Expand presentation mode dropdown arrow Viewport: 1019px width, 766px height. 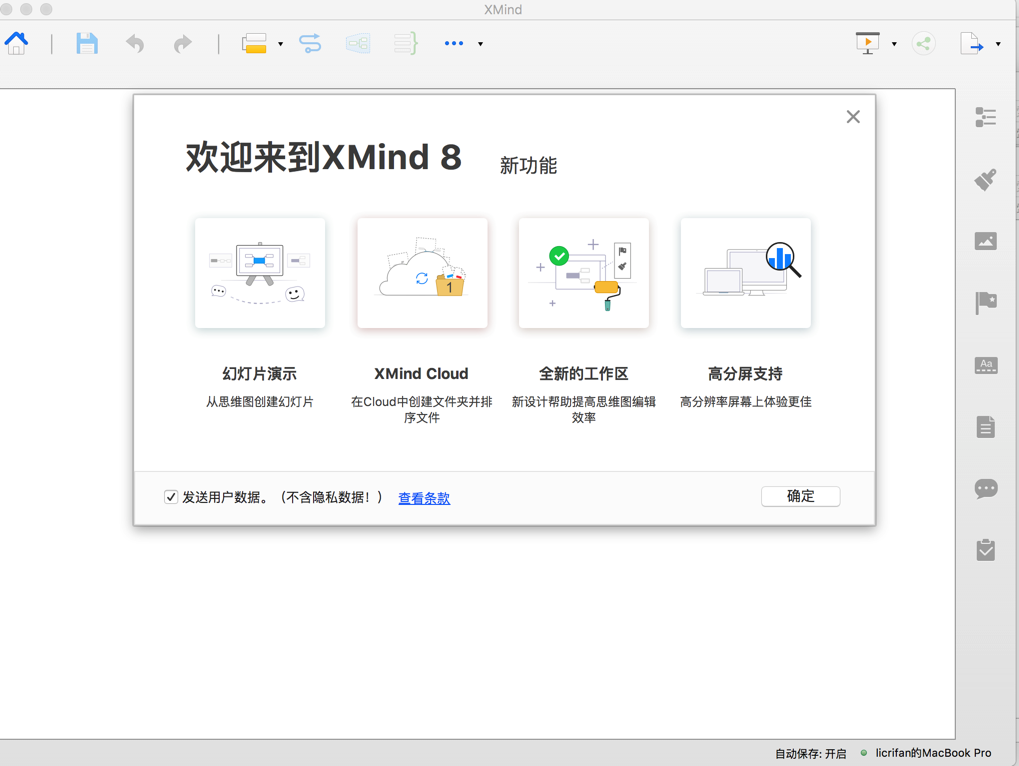tap(894, 44)
